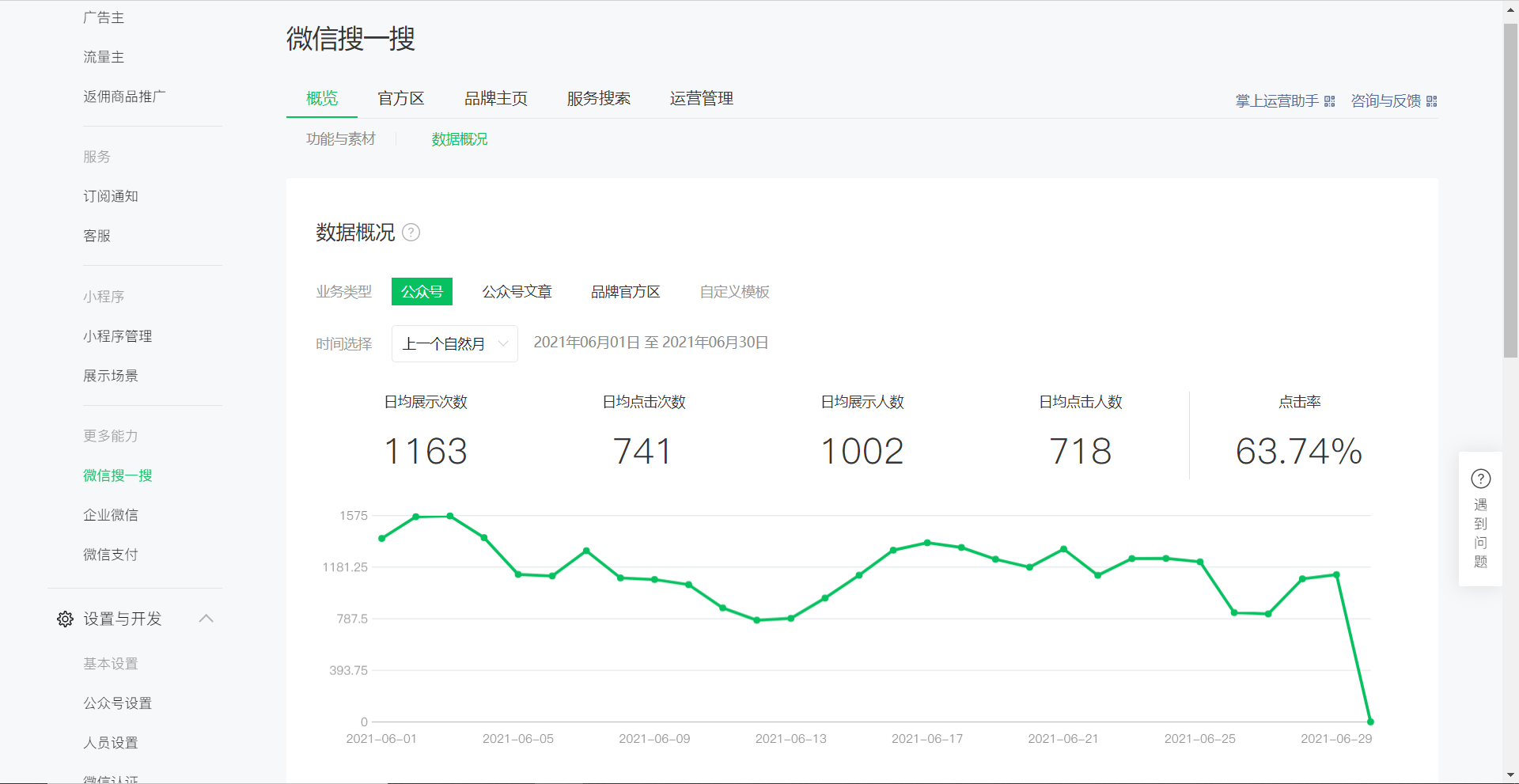Collapse the 设置与开发 section chevron
This screenshot has height=784, width=1519.
pyautogui.click(x=206, y=619)
